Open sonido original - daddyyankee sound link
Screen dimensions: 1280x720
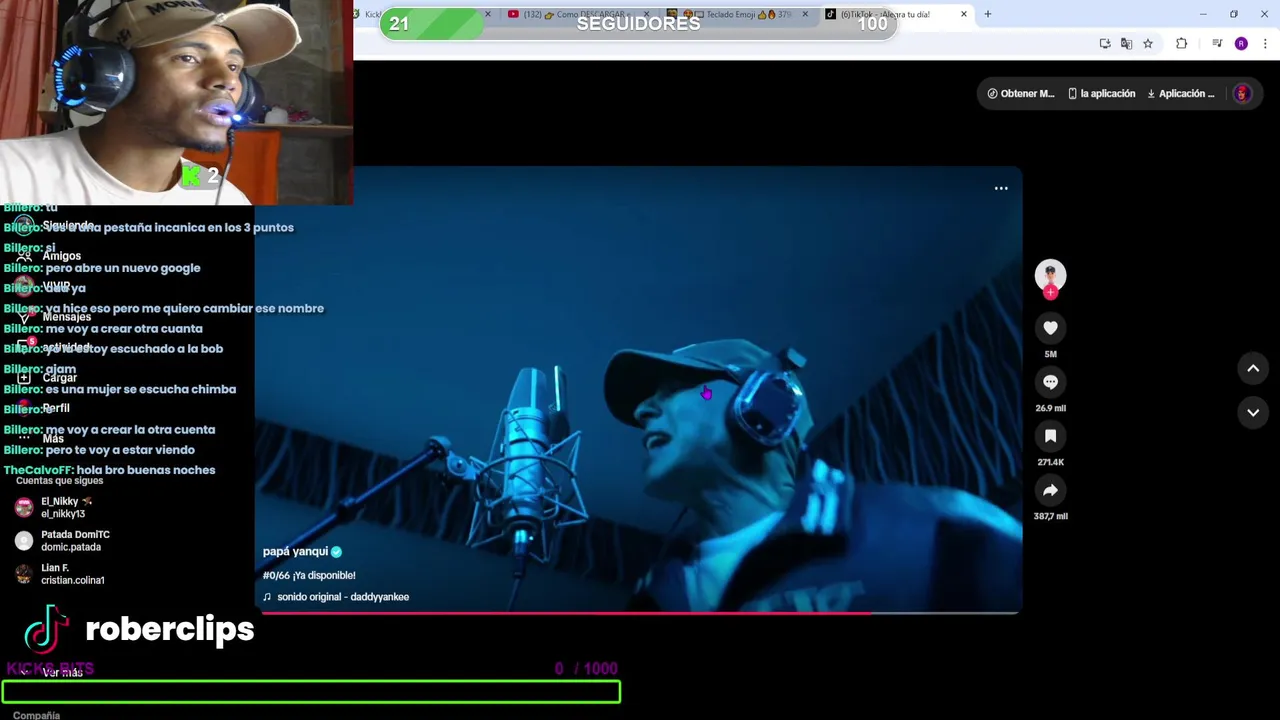tap(342, 597)
